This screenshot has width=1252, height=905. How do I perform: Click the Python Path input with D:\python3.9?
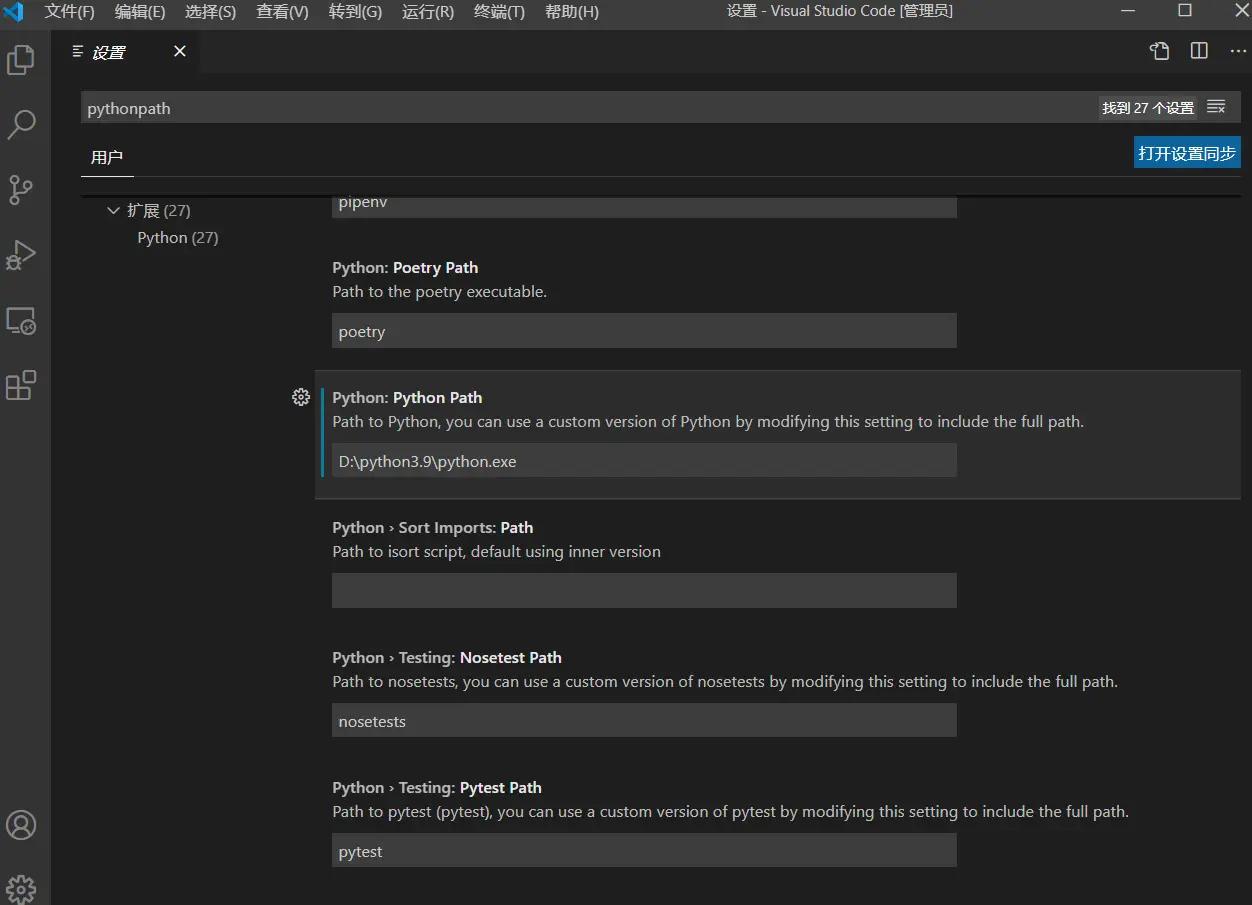(x=644, y=461)
